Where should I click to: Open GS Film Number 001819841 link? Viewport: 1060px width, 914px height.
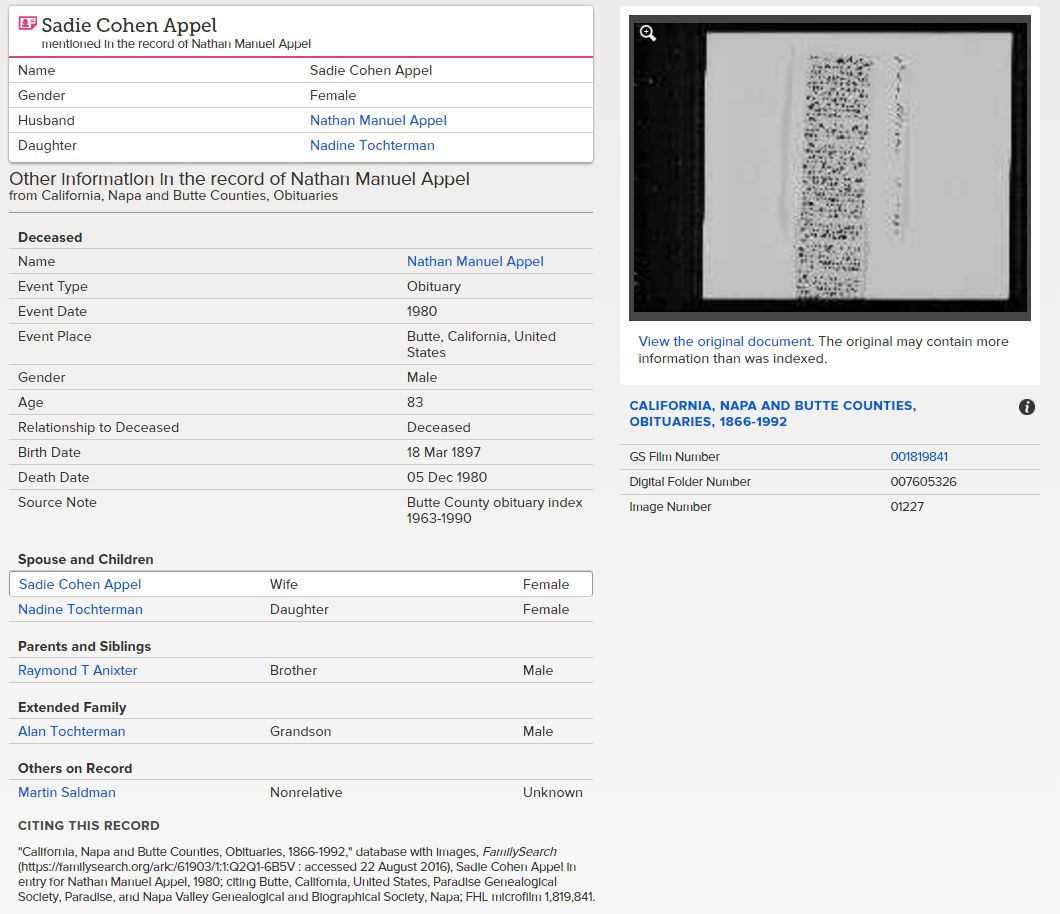pos(919,457)
